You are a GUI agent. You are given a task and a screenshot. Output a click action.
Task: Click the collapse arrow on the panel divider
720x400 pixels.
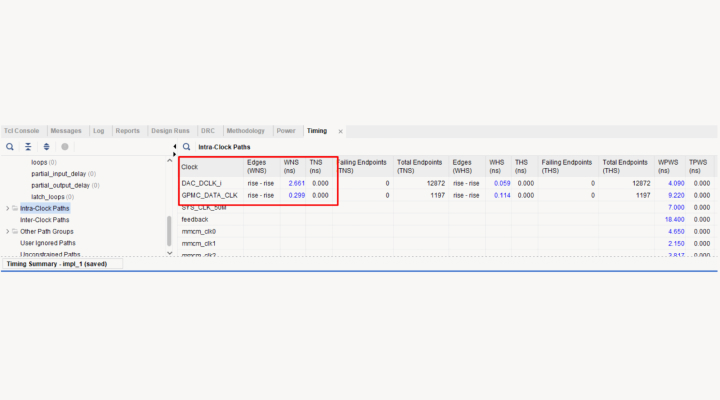coord(174,147)
